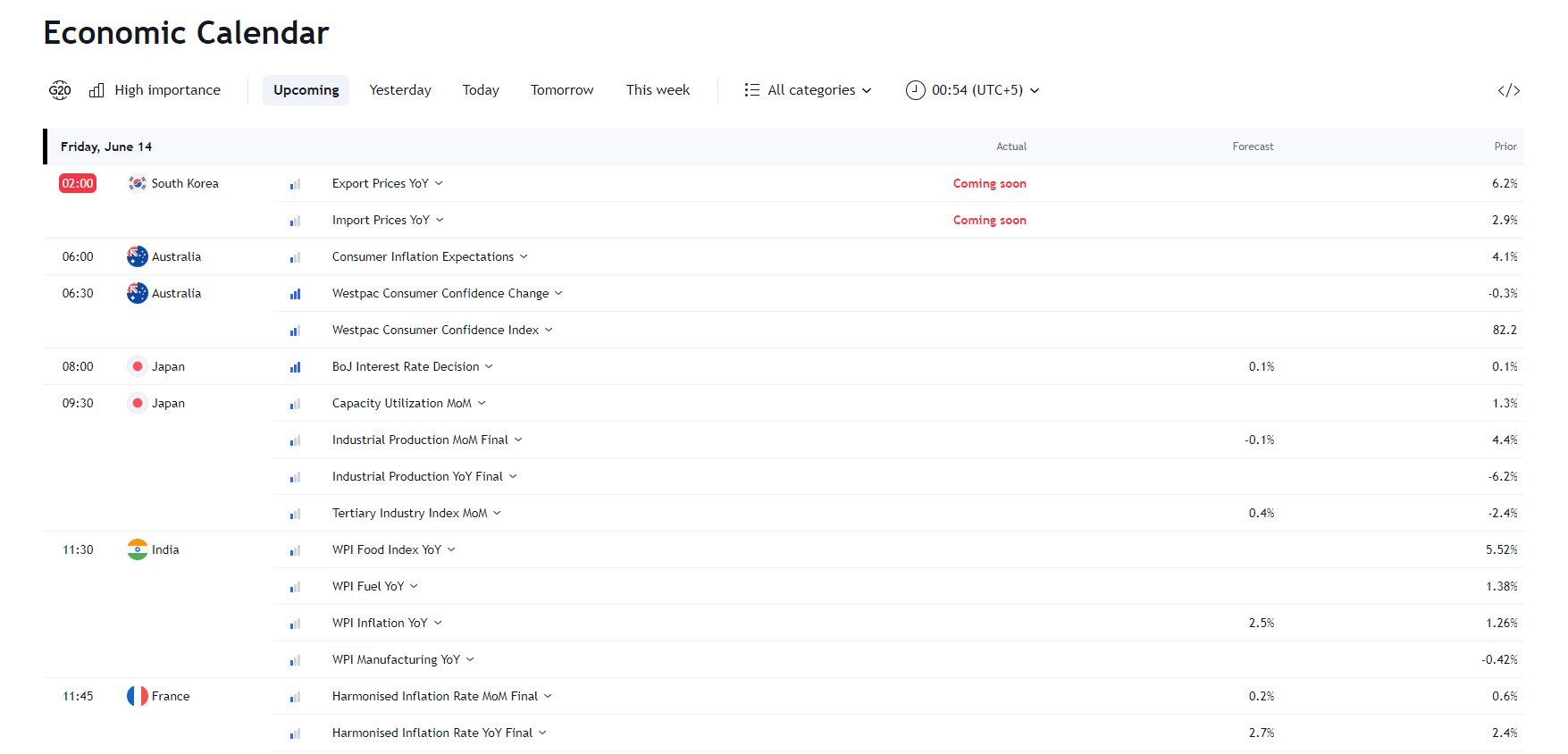
Task: Show Today's events
Action: coord(481,90)
